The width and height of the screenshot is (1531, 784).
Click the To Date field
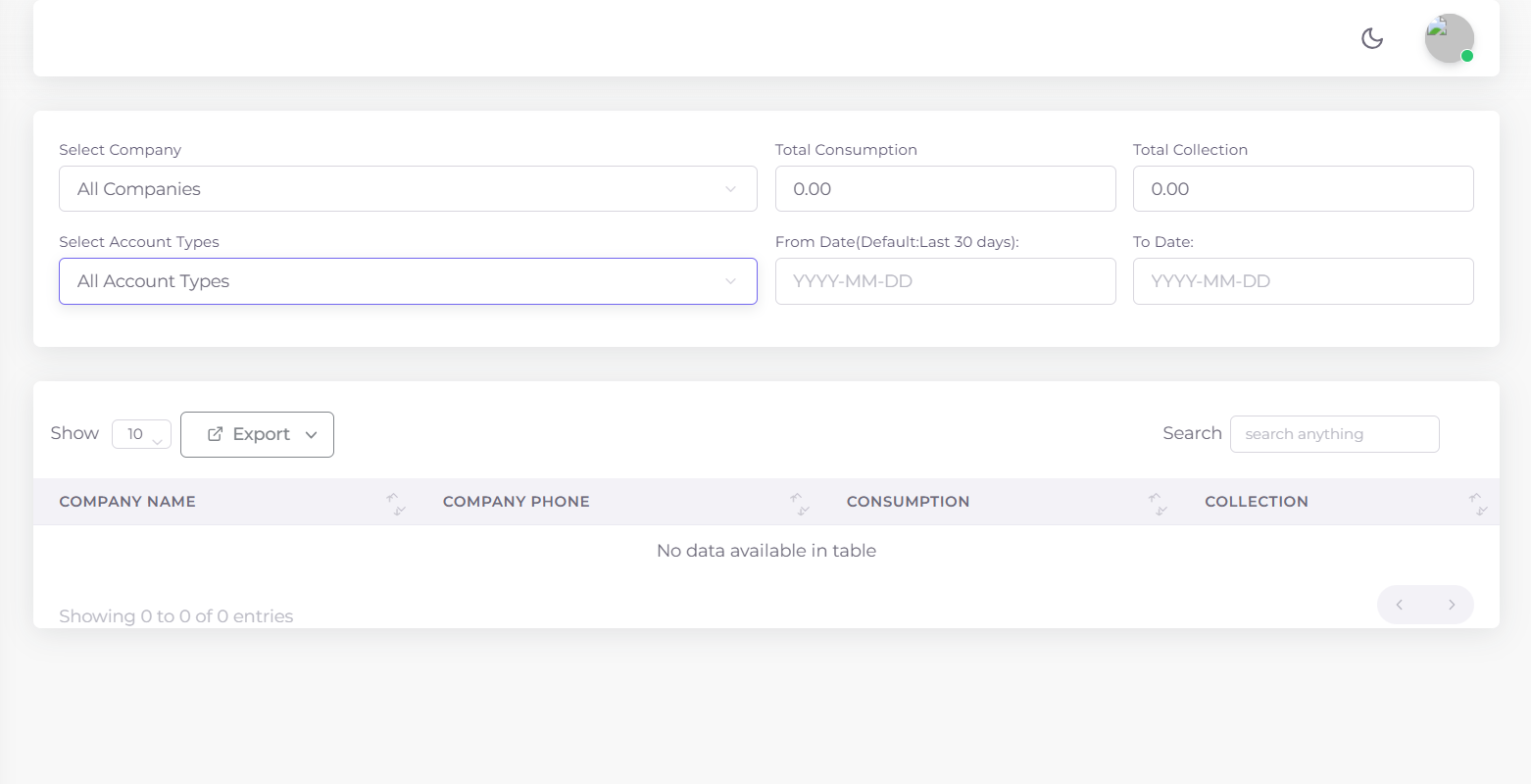[x=1304, y=281]
